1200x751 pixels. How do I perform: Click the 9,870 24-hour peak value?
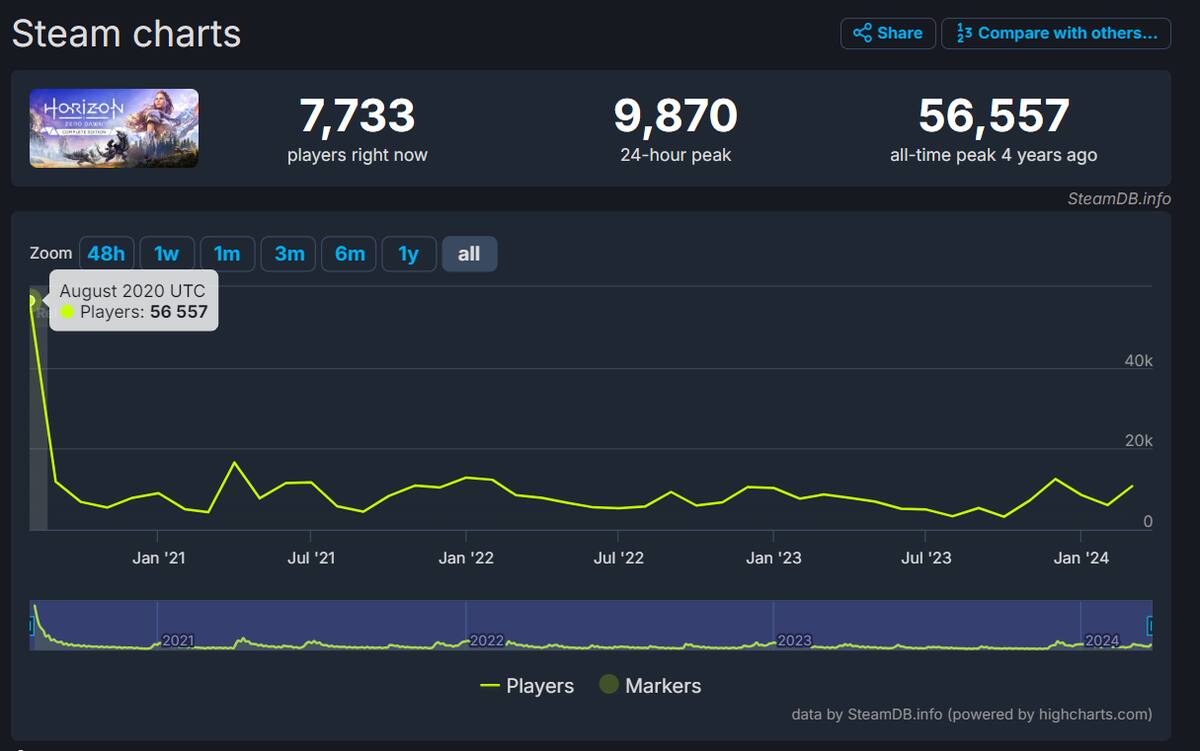[x=676, y=116]
